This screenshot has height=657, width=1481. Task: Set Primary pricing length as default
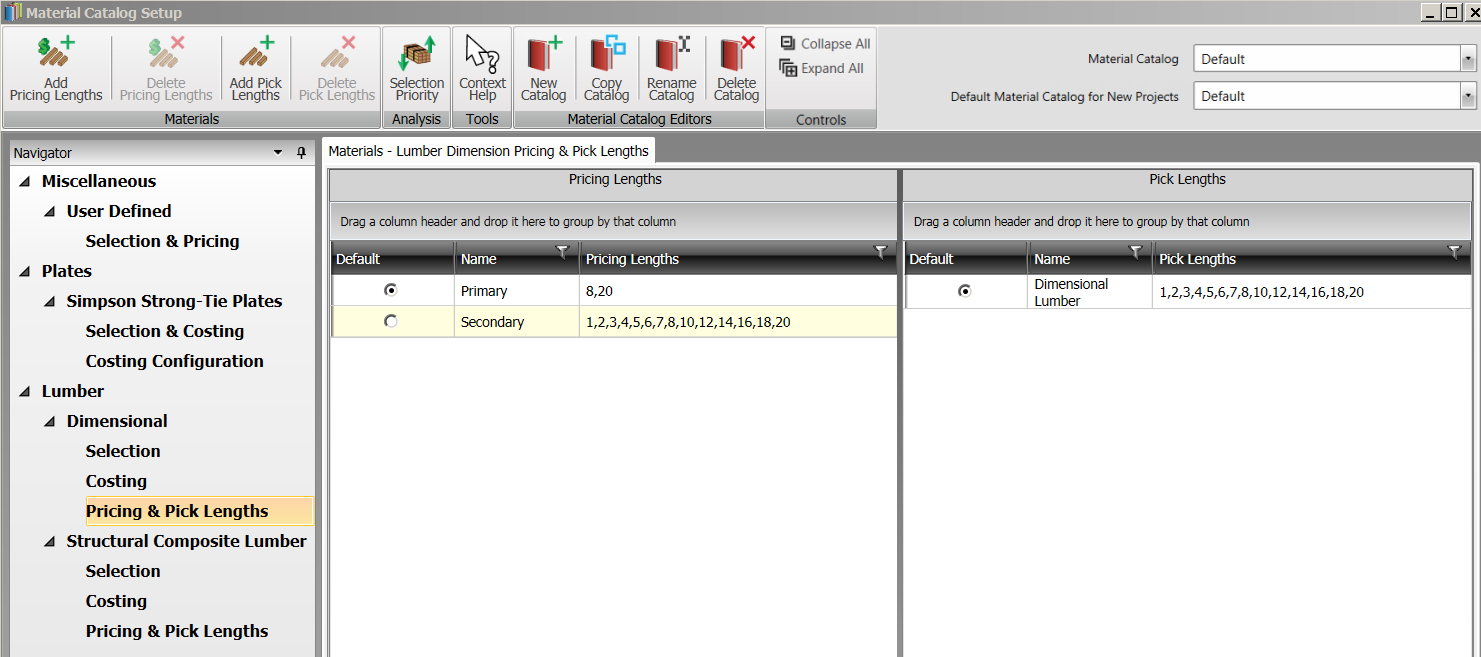pos(391,290)
